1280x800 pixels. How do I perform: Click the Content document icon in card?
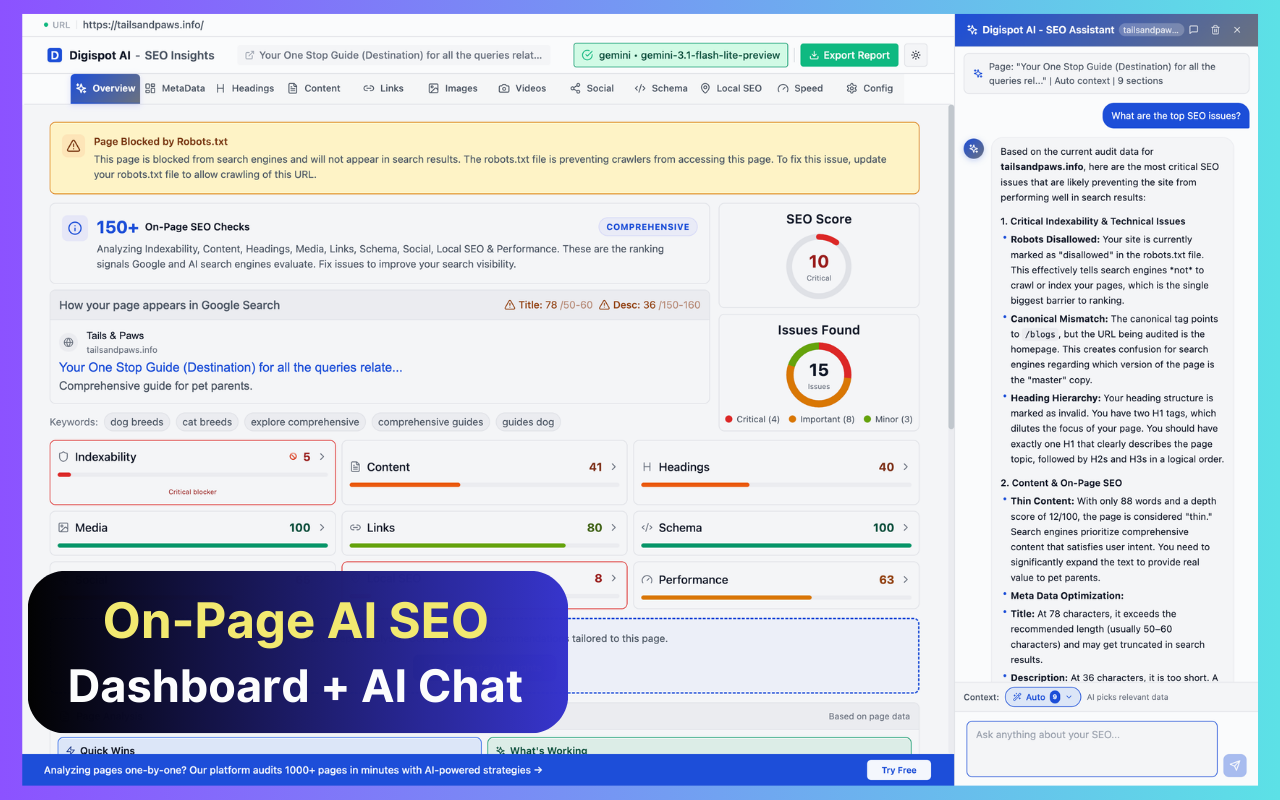pos(356,467)
